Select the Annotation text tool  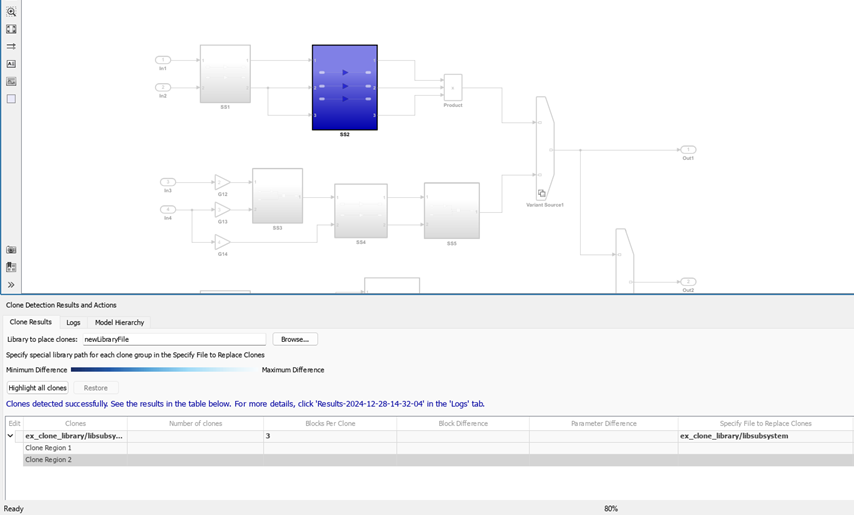11,64
